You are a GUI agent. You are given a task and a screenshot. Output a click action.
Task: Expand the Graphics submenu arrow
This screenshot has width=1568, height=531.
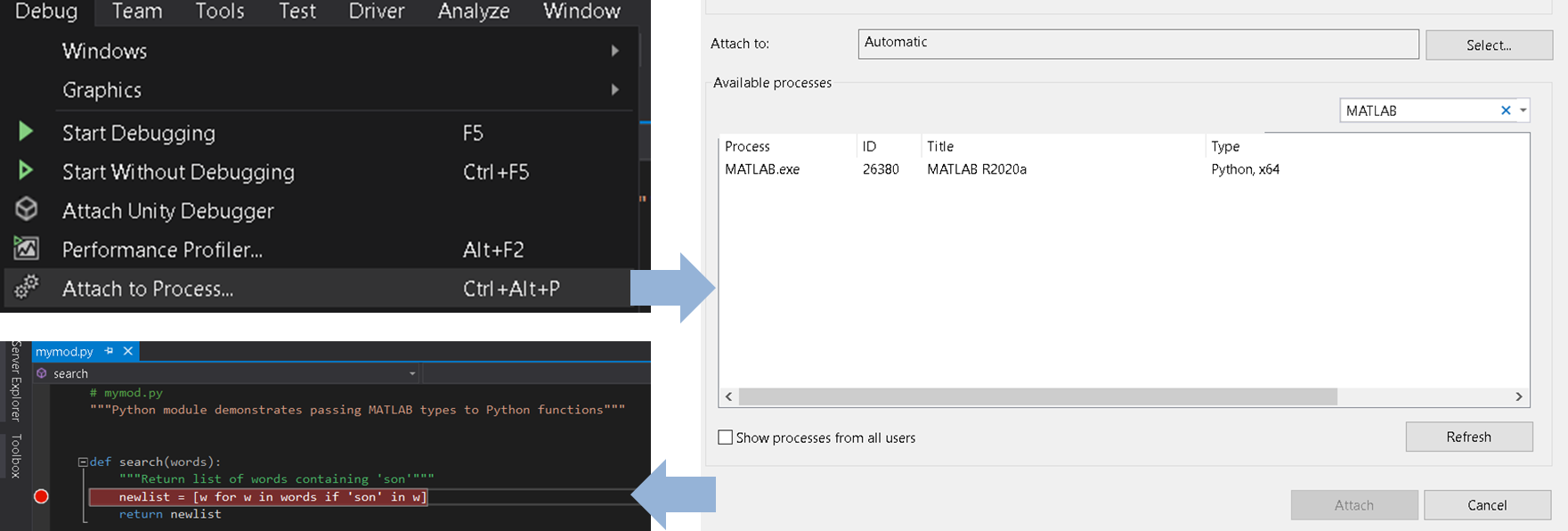pyautogui.click(x=614, y=89)
